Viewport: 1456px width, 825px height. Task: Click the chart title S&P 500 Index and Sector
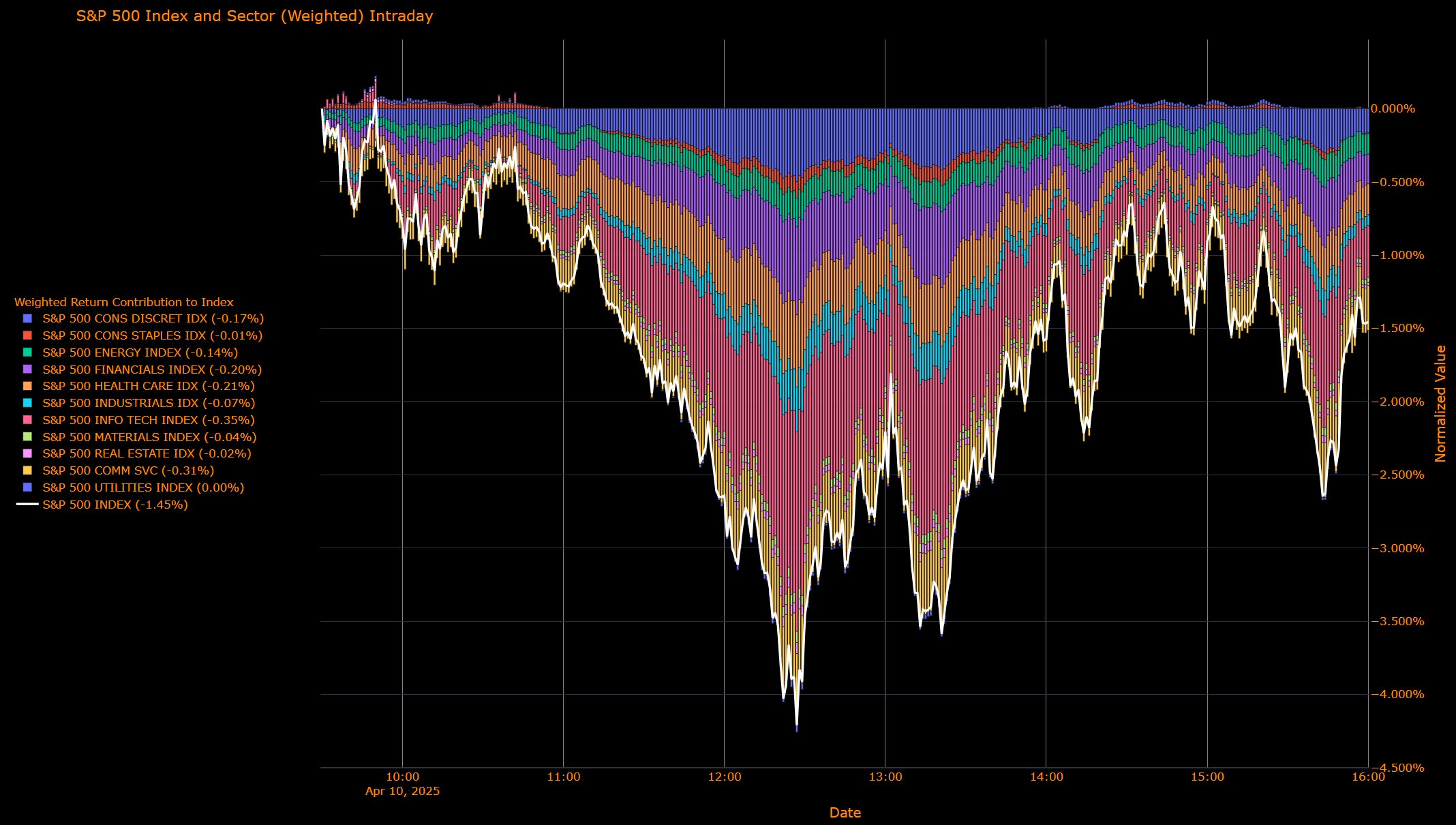254,16
